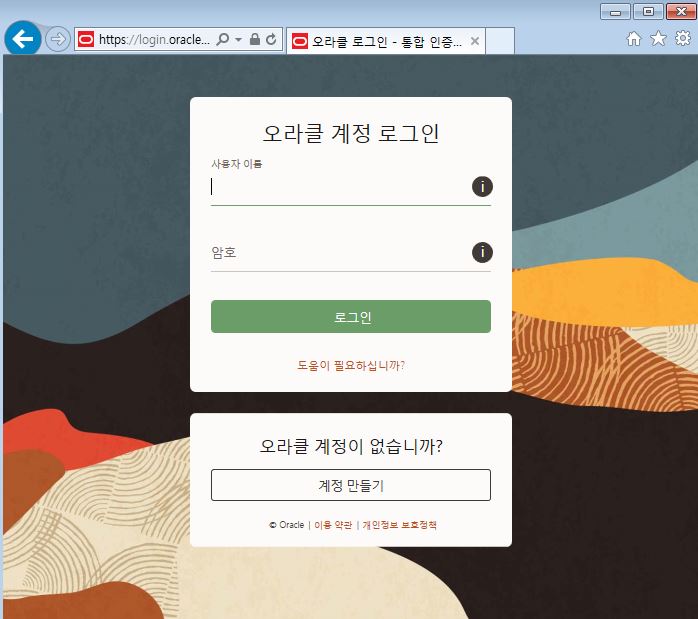
Task: Open the 이용 약관 link
Action: pos(333,525)
